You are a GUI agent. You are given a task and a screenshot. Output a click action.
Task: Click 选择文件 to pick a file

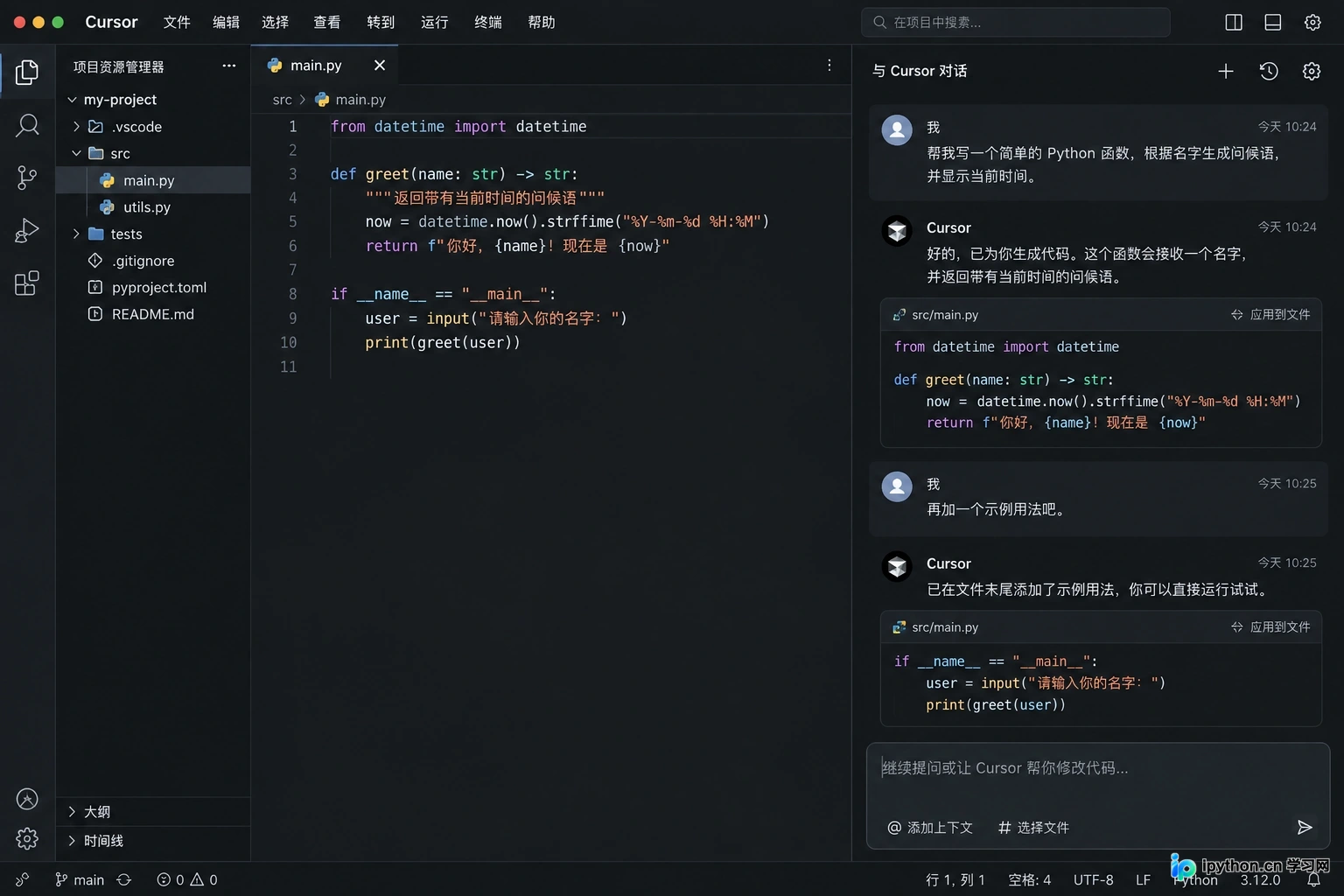coord(1033,828)
